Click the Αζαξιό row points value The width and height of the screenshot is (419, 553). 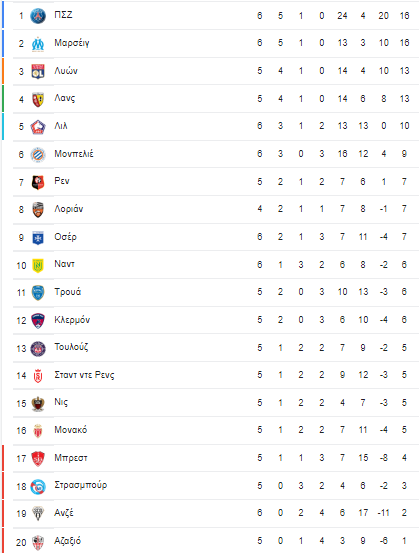(404, 541)
